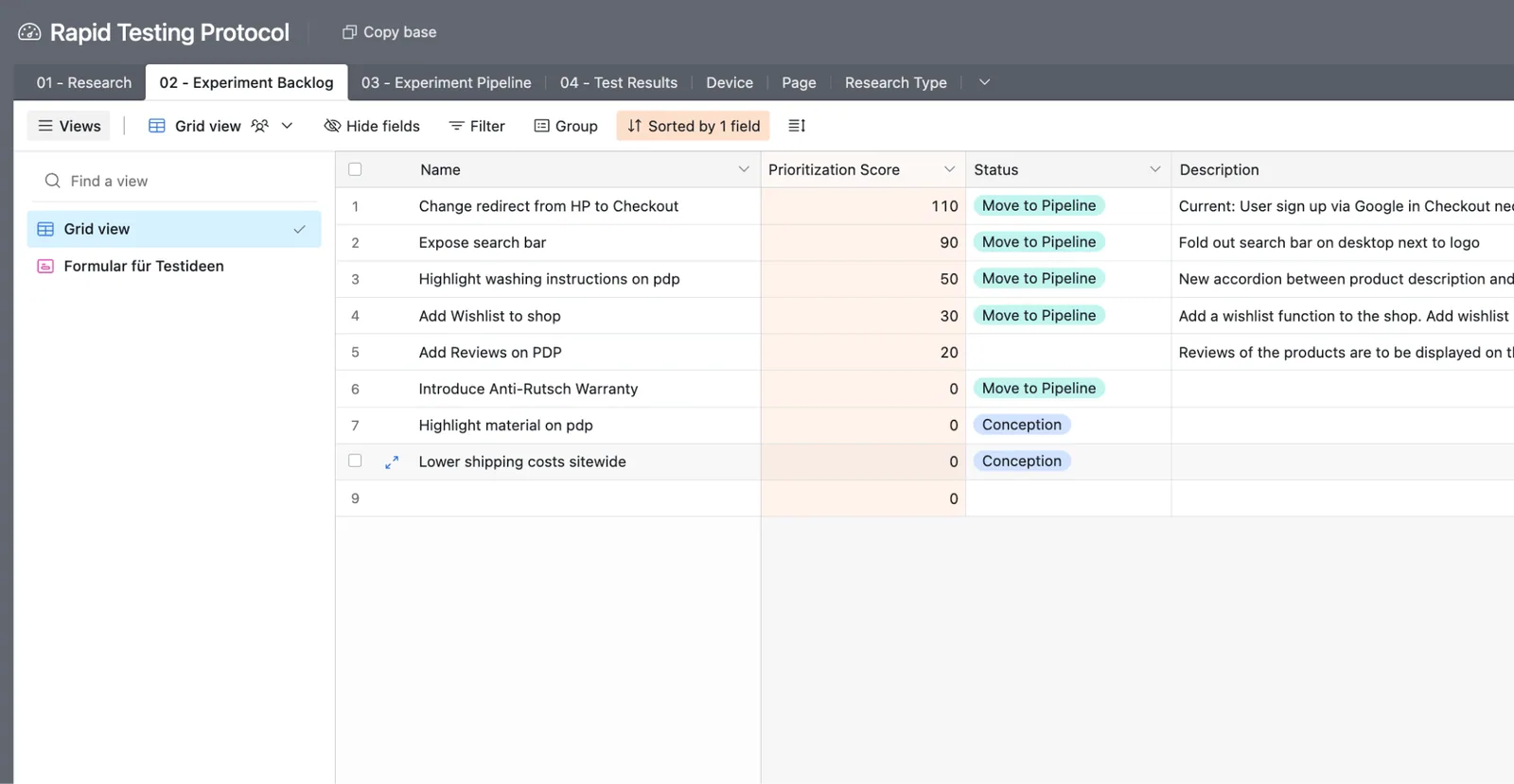Open the Formular für Testideen form view
1514x784 pixels.
174,266
